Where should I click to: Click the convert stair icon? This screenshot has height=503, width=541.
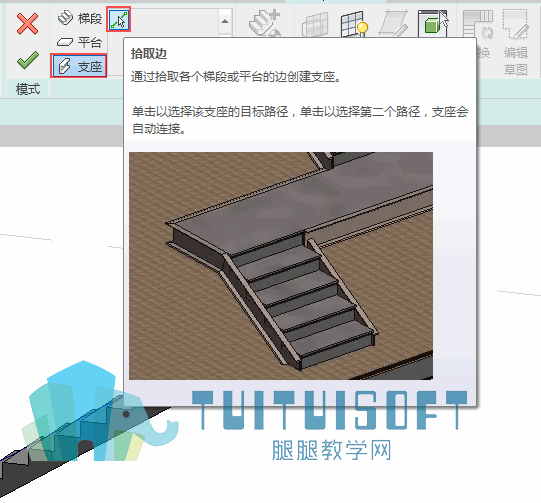478,24
